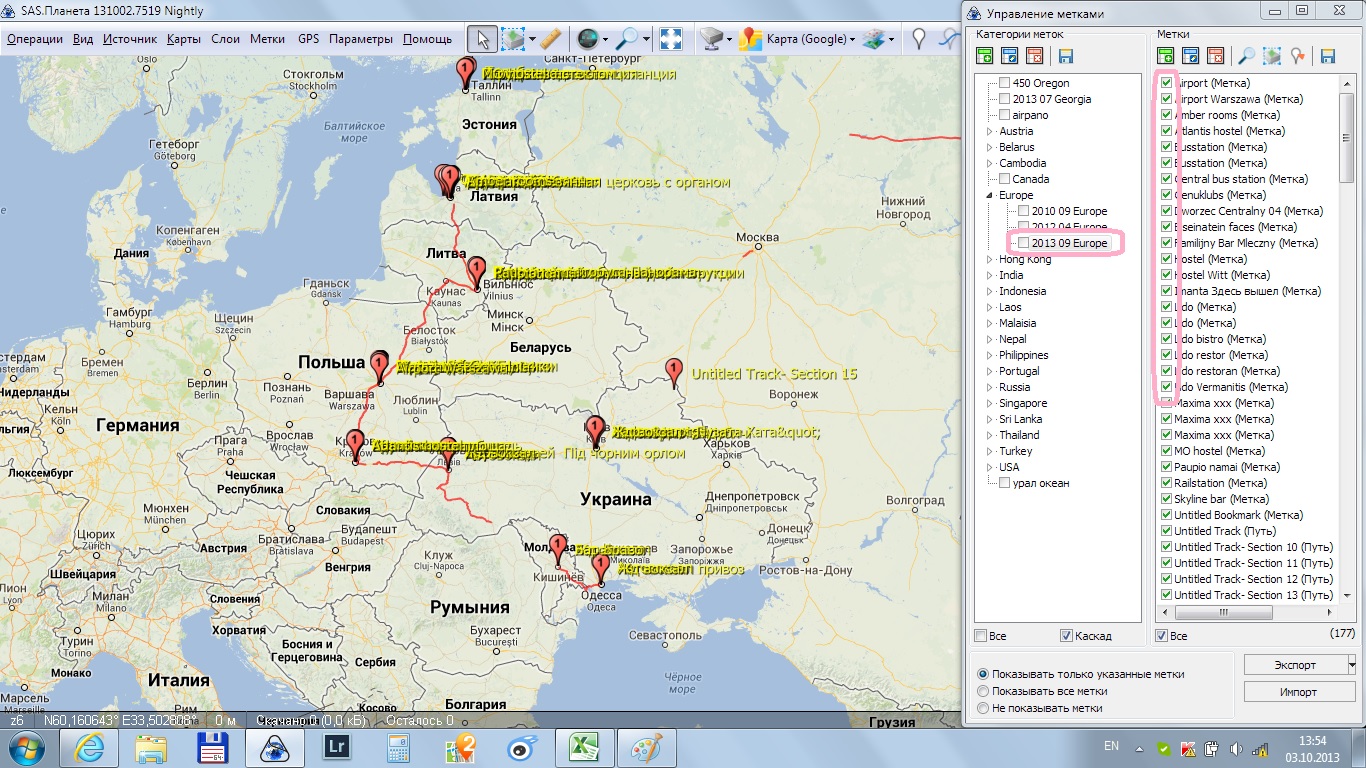Check the 2013 09 Europe category
The image size is (1366, 768).
(x=1023, y=243)
